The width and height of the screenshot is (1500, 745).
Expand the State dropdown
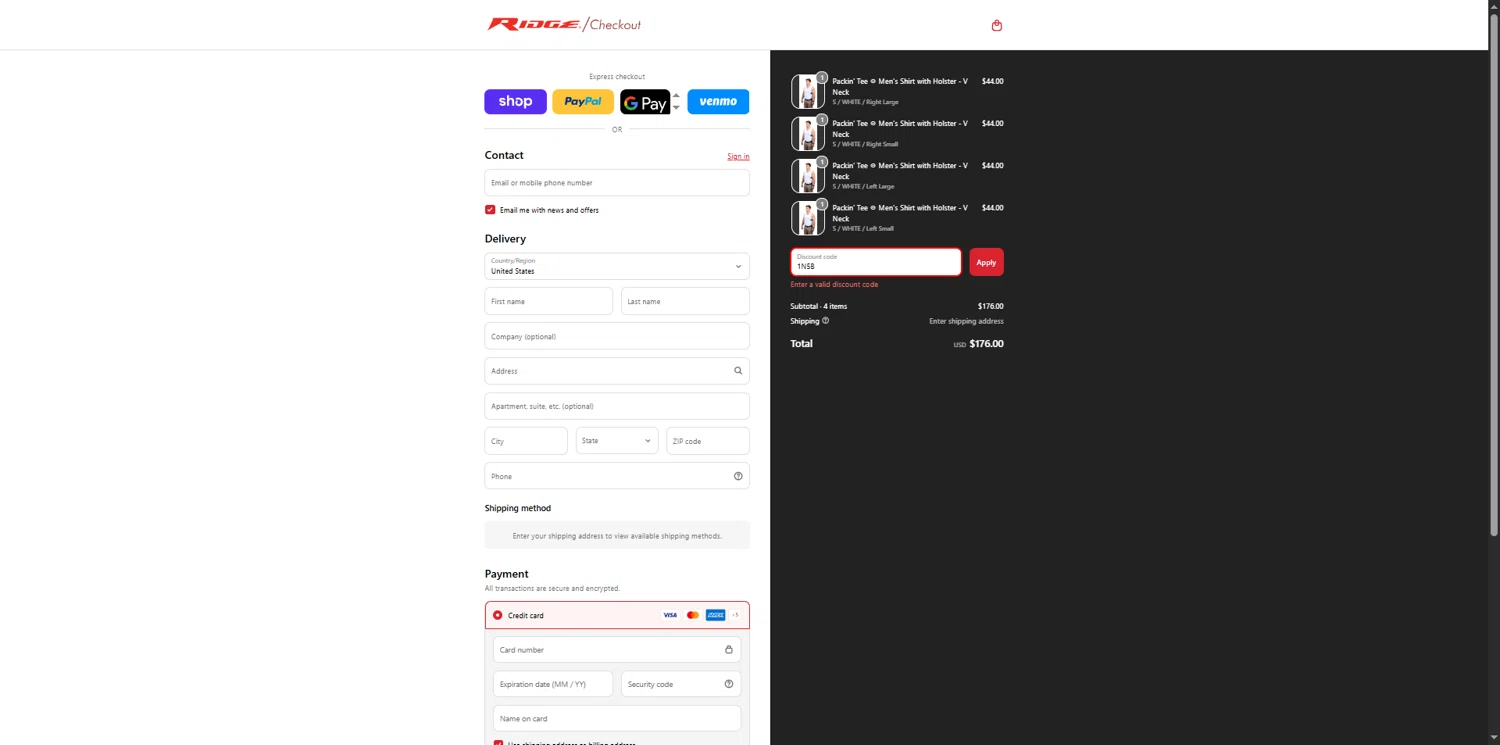617,441
